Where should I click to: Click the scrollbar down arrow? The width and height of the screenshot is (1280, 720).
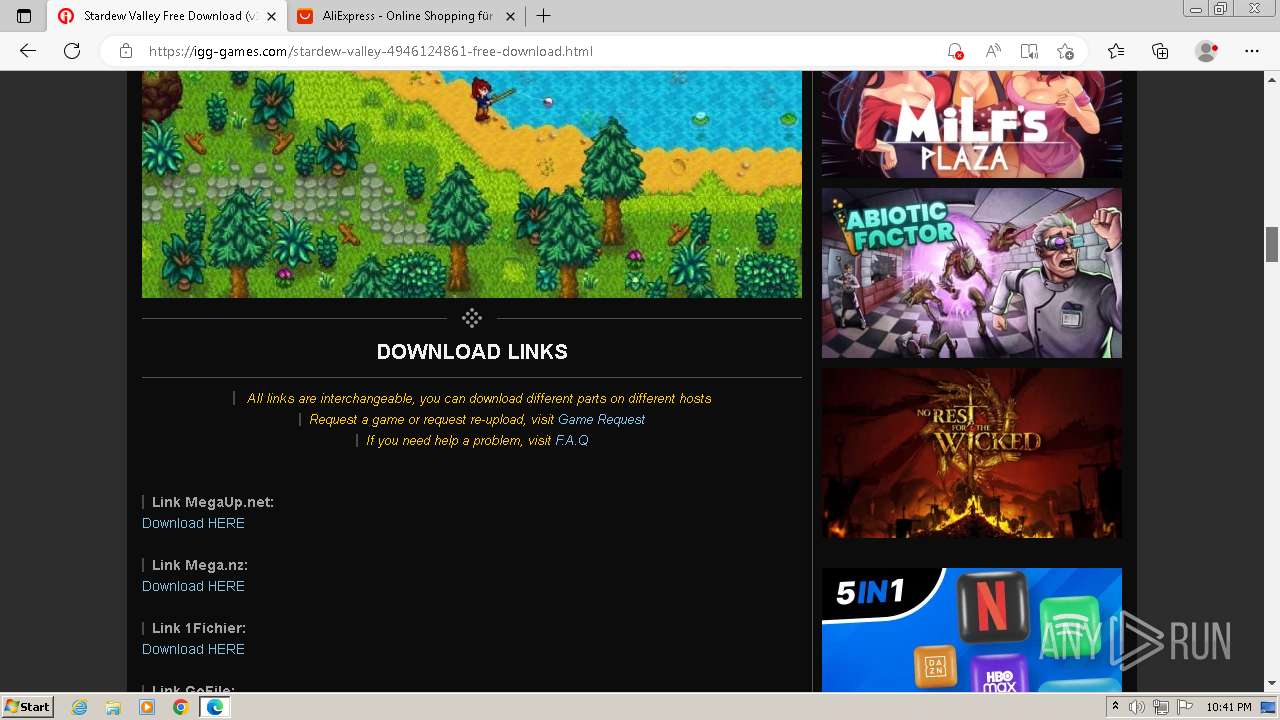click(x=1272, y=684)
